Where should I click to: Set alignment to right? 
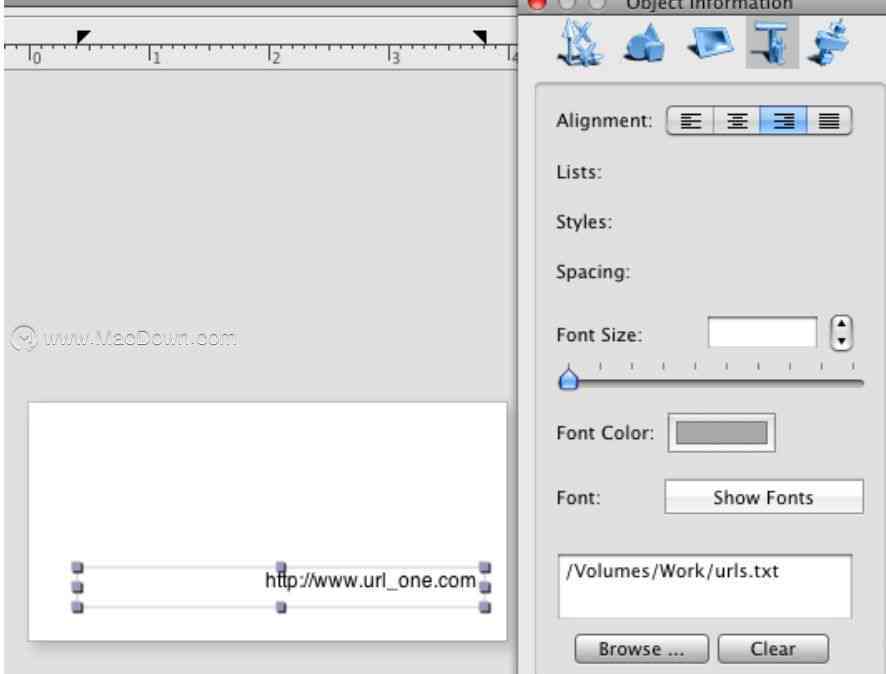pos(783,120)
